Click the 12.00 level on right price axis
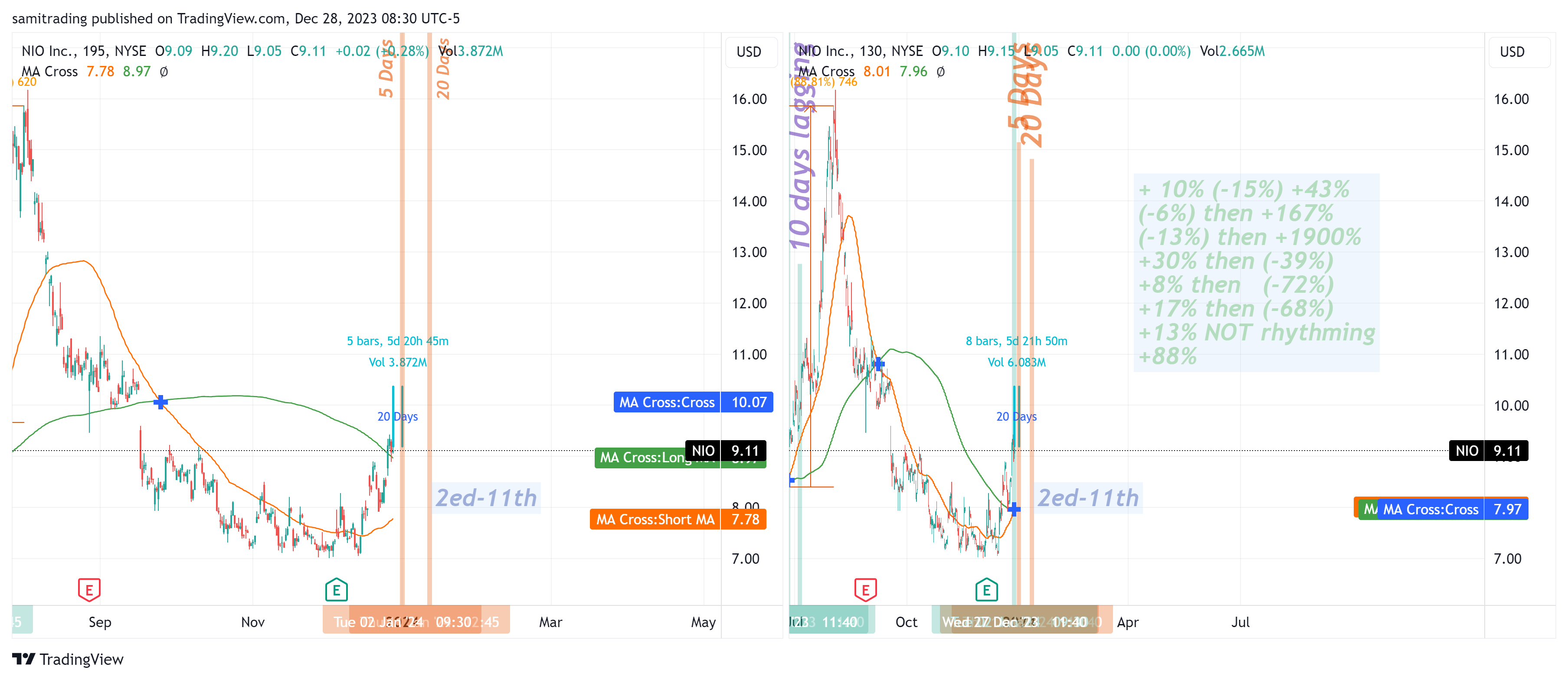Viewport: 1568px width, 680px height. point(1511,303)
